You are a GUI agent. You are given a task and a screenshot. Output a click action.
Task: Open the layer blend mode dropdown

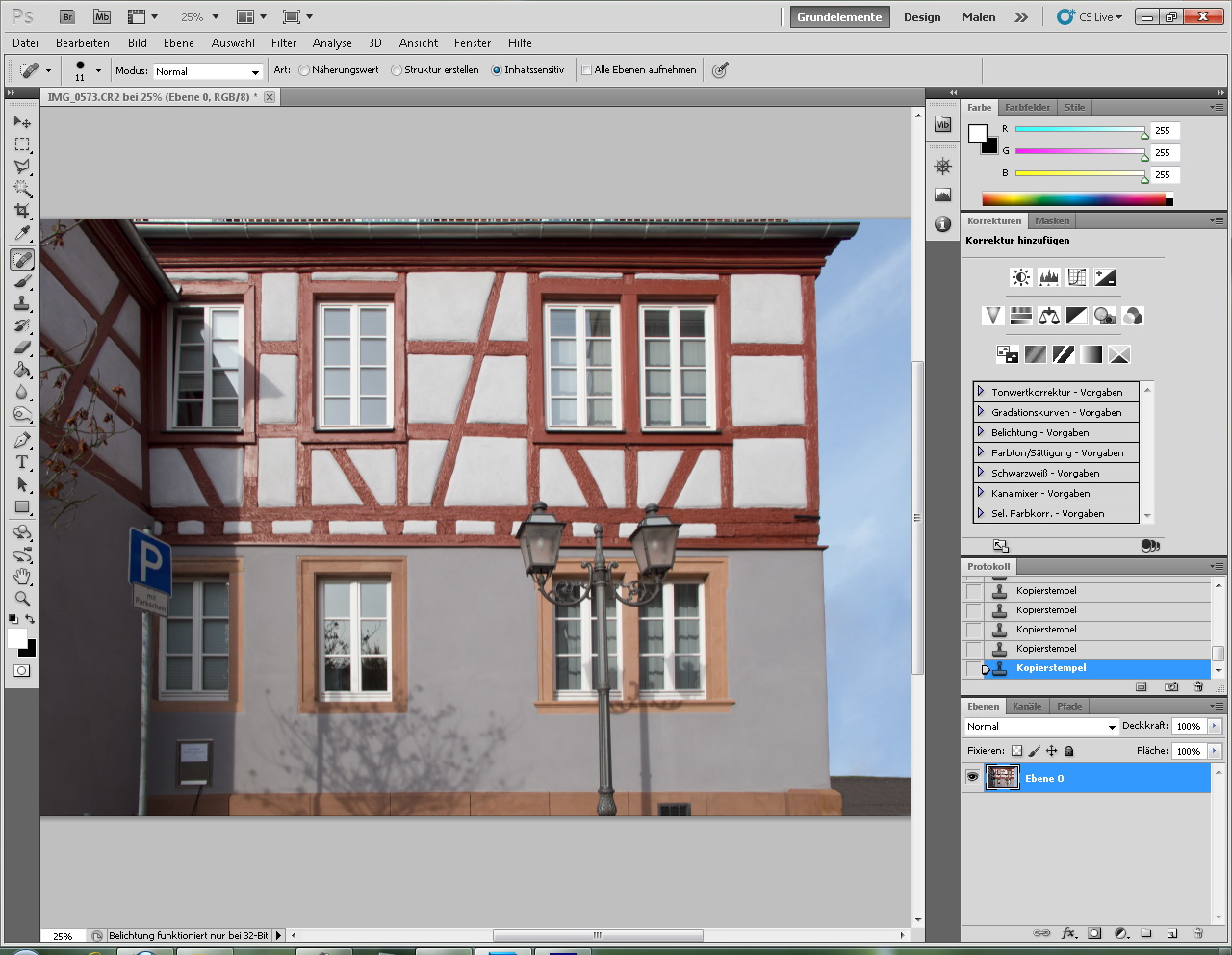(x=1040, y=727)
